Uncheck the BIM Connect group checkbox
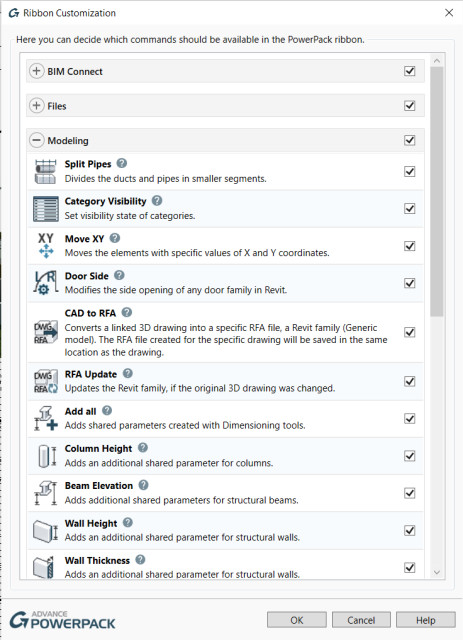The height and width of the screenshot is (640, 463). pyautogui.click(x=410, y=71)
